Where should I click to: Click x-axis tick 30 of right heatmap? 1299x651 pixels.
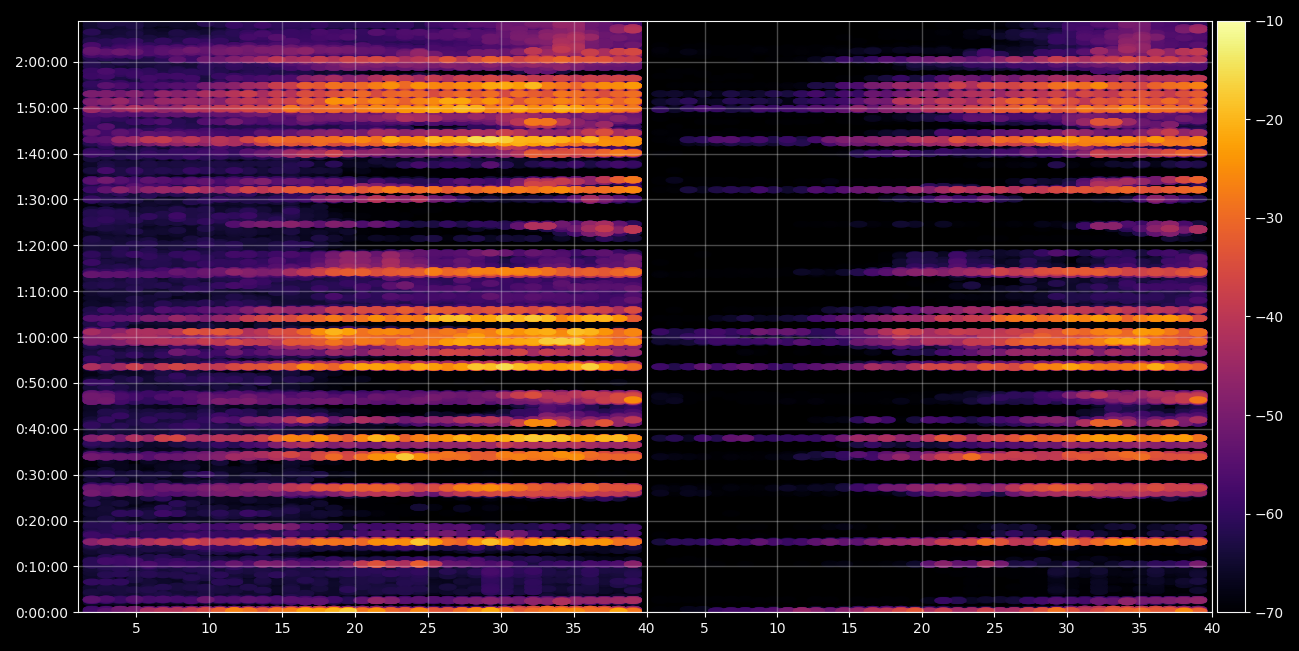coord(1067,628)
